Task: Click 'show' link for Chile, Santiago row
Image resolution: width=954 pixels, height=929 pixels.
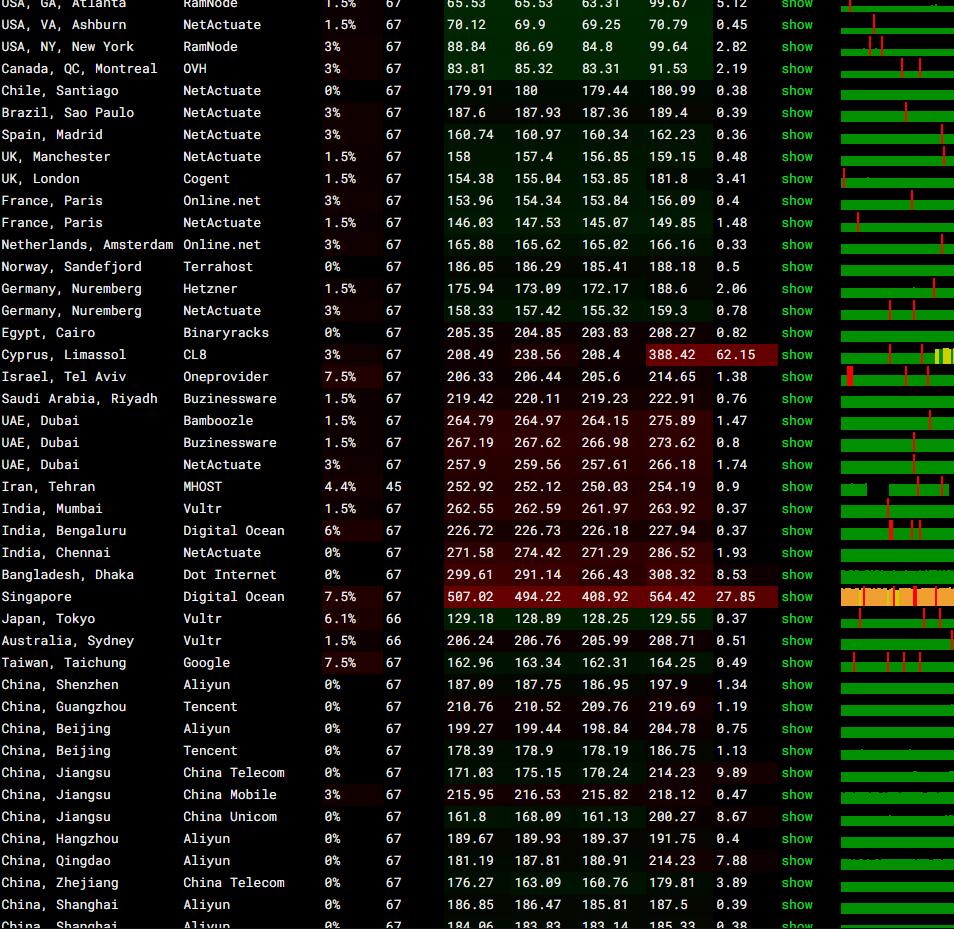Action: coord(796,91)
